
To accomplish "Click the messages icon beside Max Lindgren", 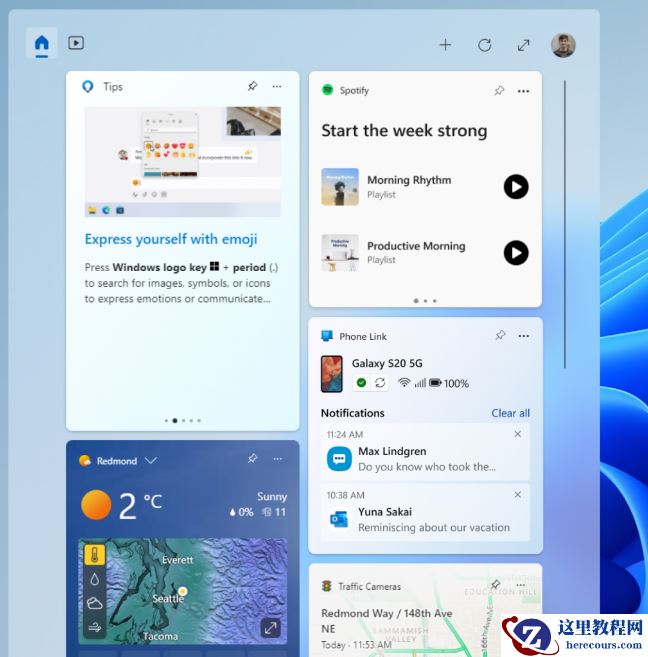I will point(339,459).
